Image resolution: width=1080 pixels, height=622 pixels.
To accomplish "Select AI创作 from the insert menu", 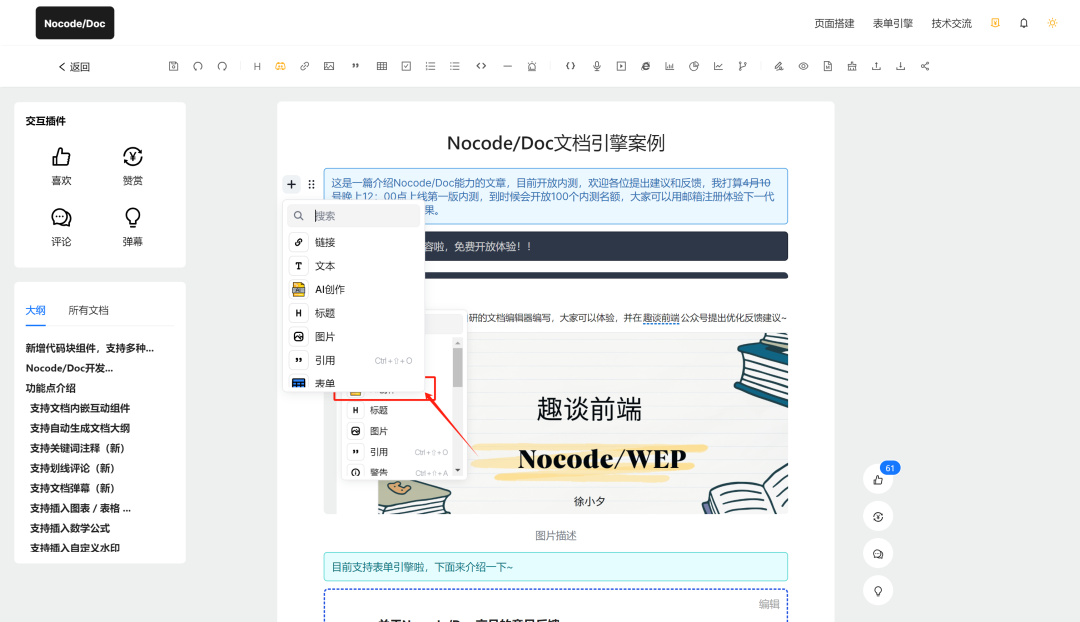I will pos(329,289).
